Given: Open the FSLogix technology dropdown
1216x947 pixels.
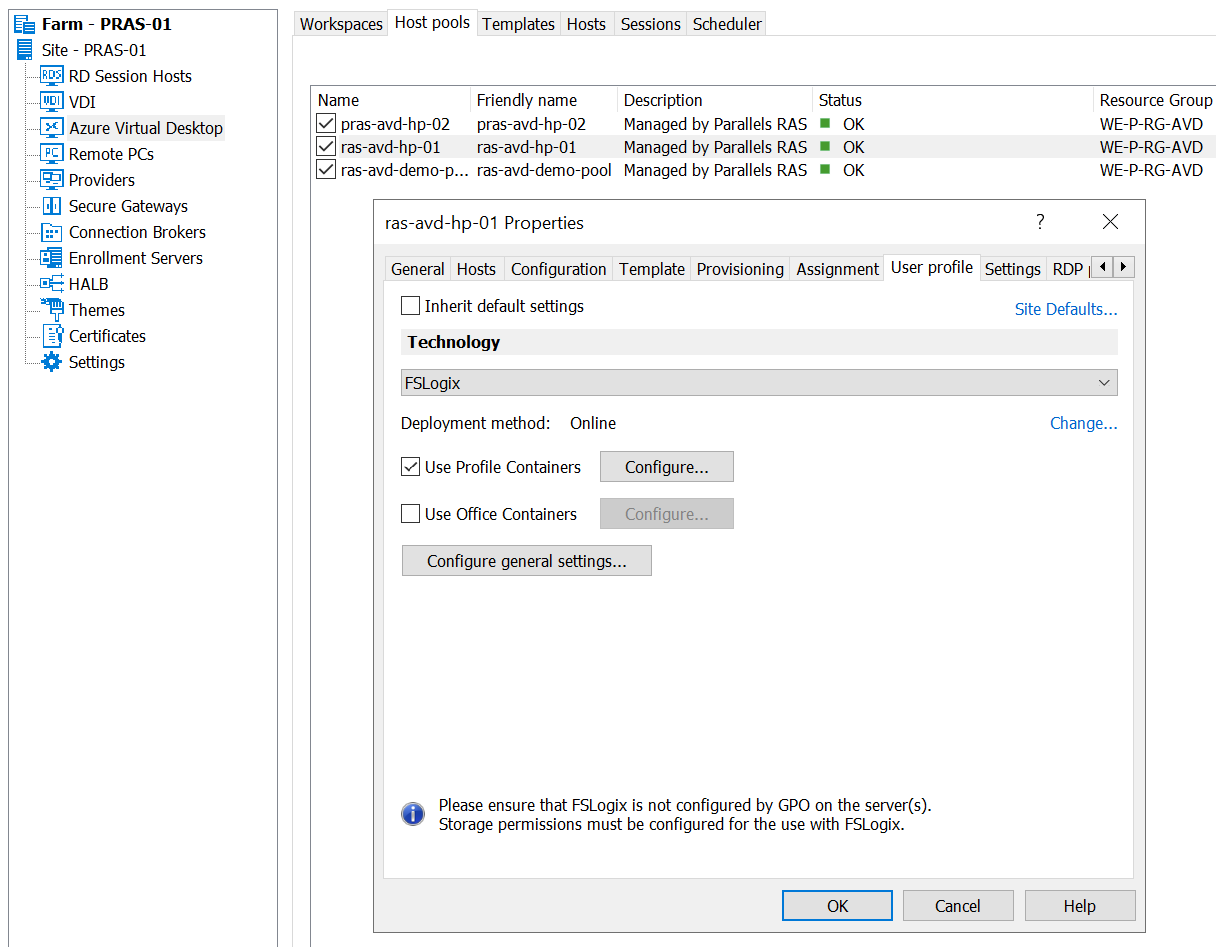Looking at the screenshot, I should pyautogui.click(x=759, y=383).
